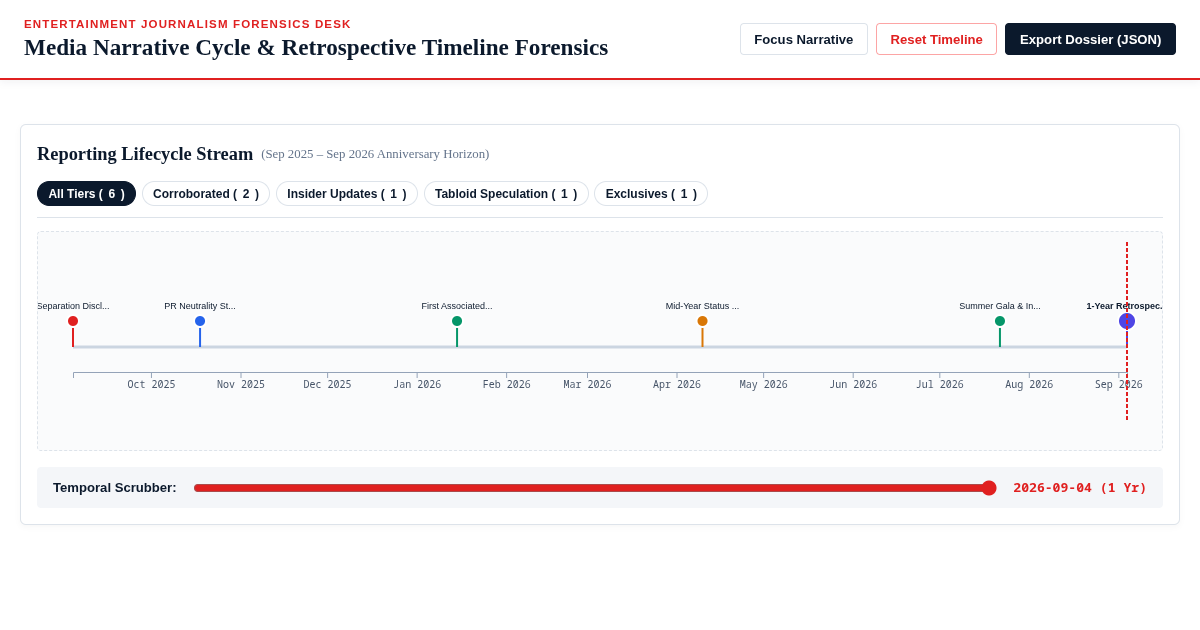Click the Jun 2026 axis label
Screen dimensions: 1200x630
pos(853,385)
